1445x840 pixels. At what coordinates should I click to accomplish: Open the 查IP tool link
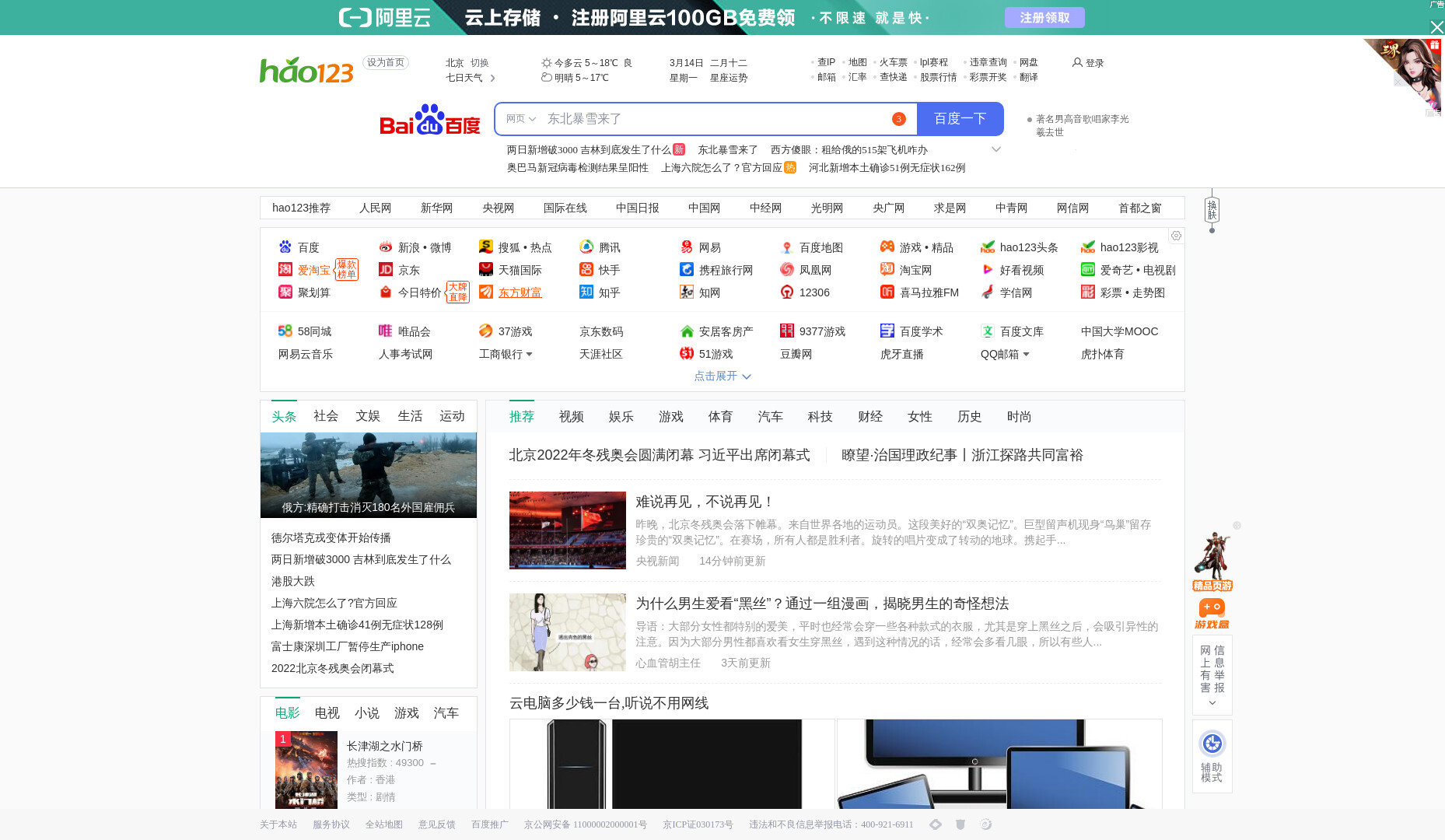pyautogui.click(x=826, y=62)
